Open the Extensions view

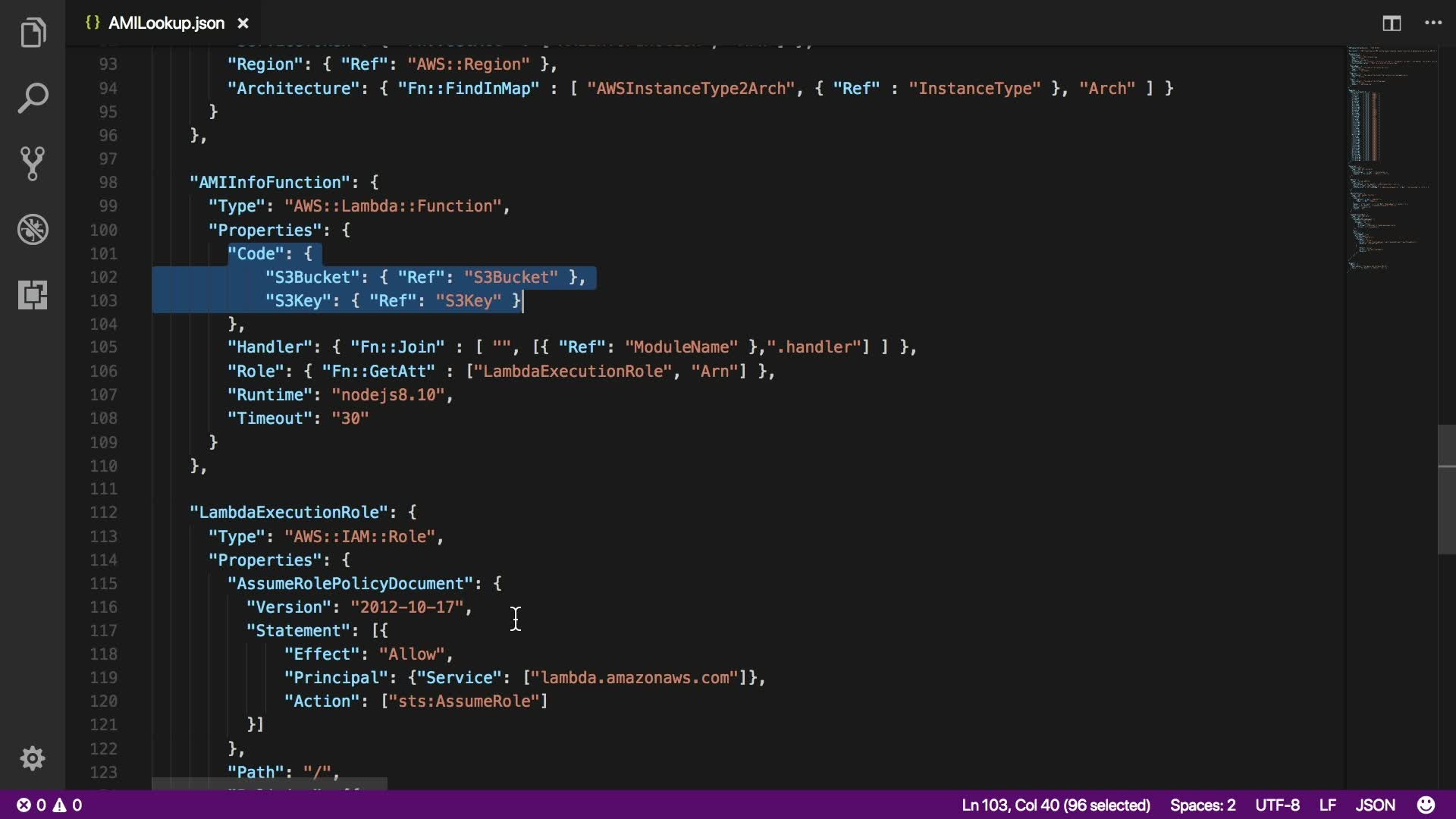pyautogui.click(x=33, y=294)
